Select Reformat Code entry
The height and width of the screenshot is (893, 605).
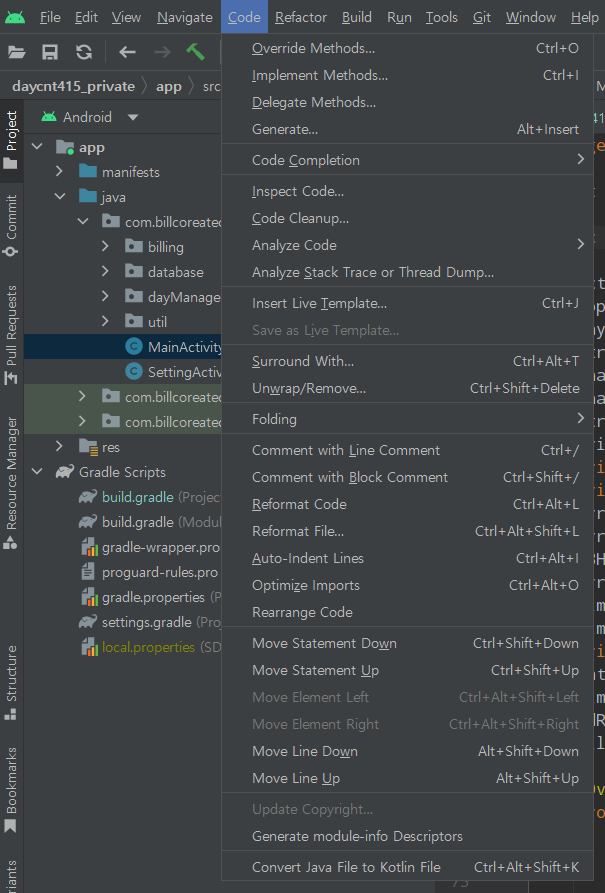coord(407,504)
